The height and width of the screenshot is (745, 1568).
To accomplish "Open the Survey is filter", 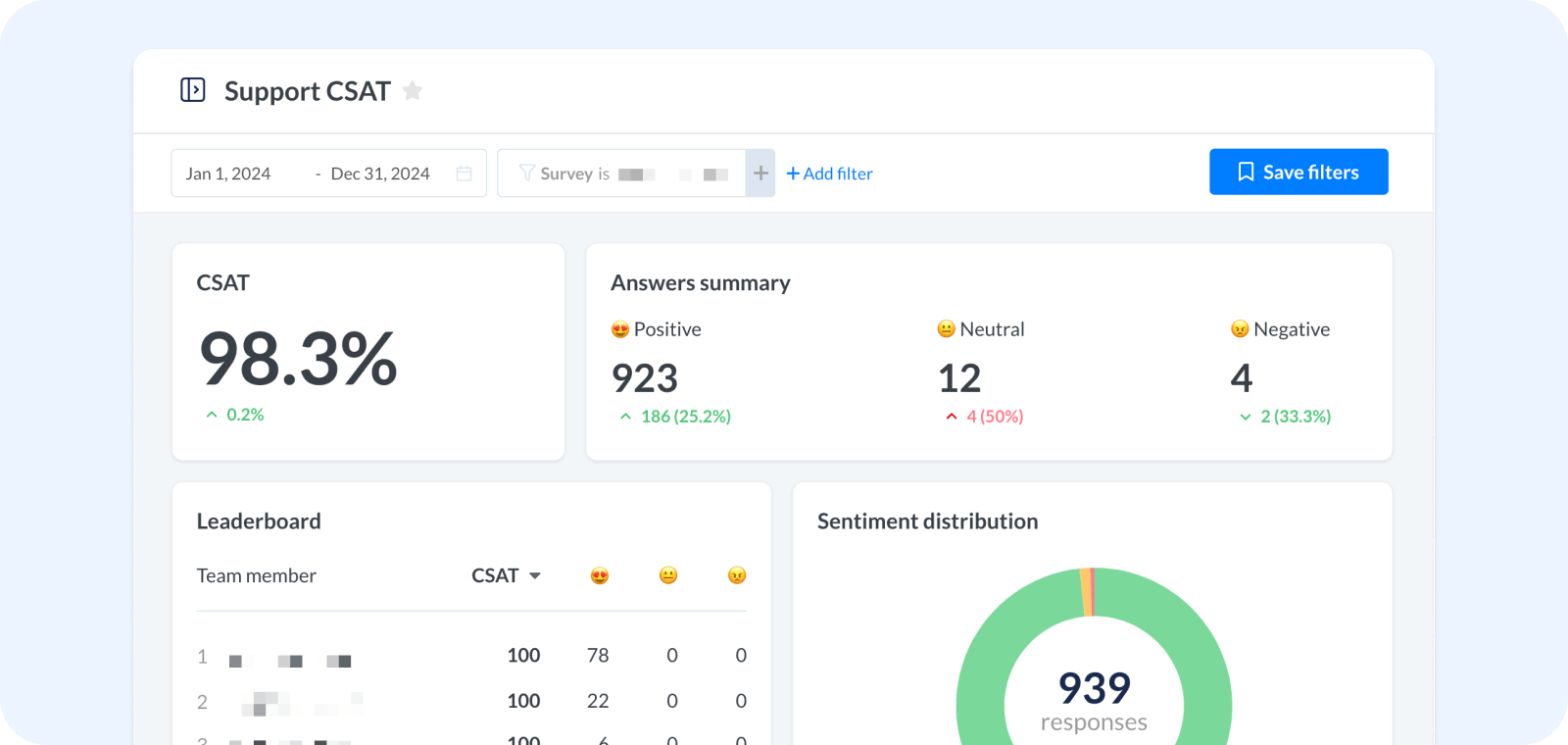I will pyautogui.click(x=621, y=174).
